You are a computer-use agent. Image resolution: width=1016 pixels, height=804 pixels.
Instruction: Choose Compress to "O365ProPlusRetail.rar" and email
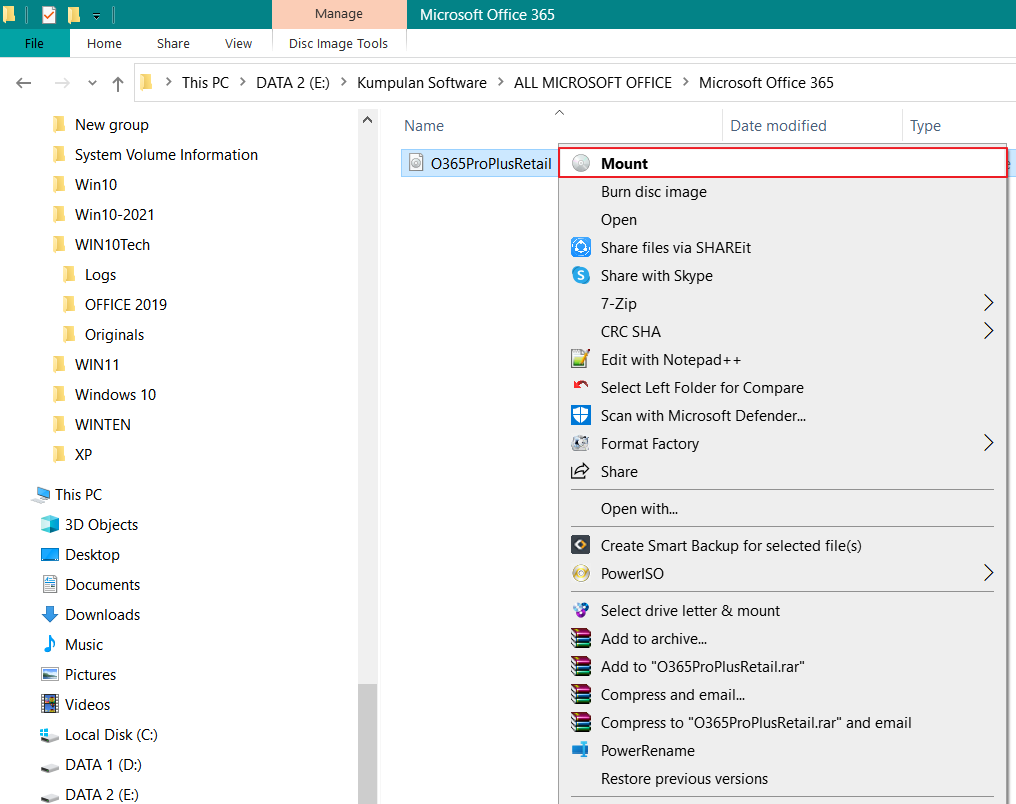click(x=756, y=722)
